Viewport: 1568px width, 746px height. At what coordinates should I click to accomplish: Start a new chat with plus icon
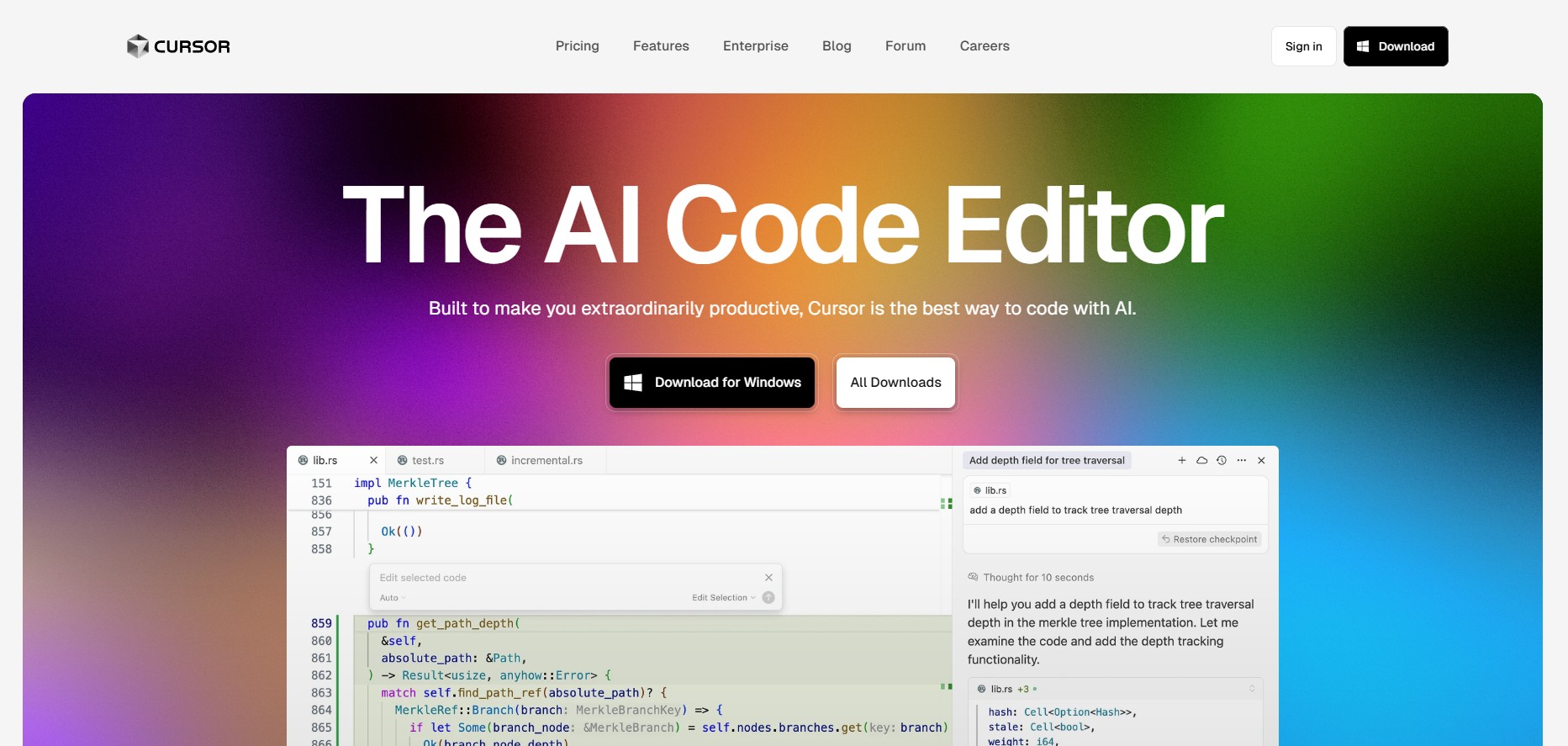pyautogui.click(x=1182, y=460)
